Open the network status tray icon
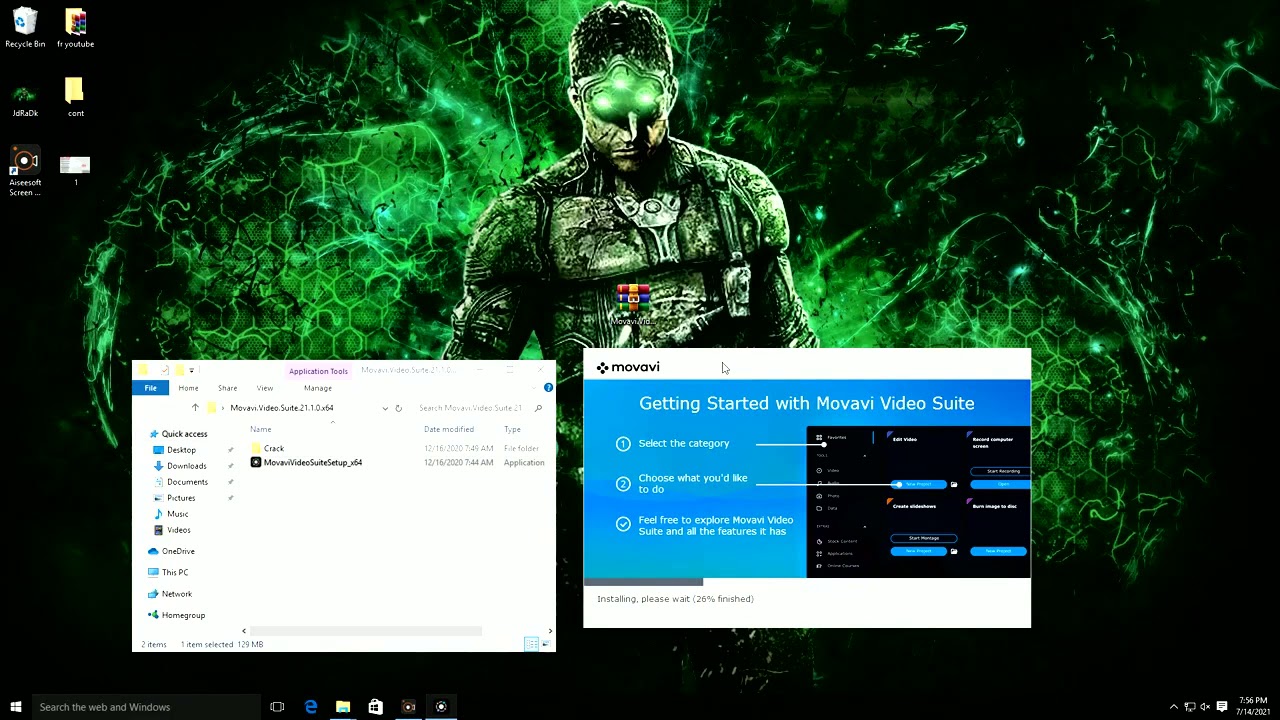 coord(1189,707)
